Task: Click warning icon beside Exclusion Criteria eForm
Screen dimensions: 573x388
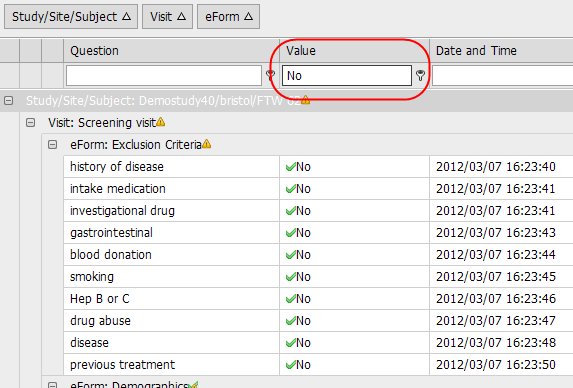Action: click(207, 144)
